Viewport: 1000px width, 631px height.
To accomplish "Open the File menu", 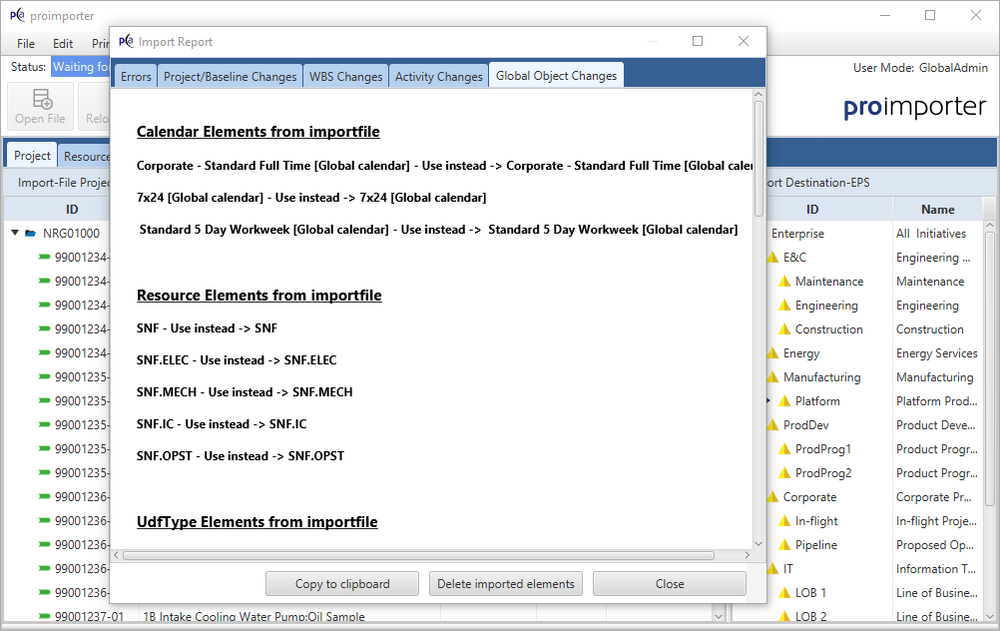I will coord(26,44).
